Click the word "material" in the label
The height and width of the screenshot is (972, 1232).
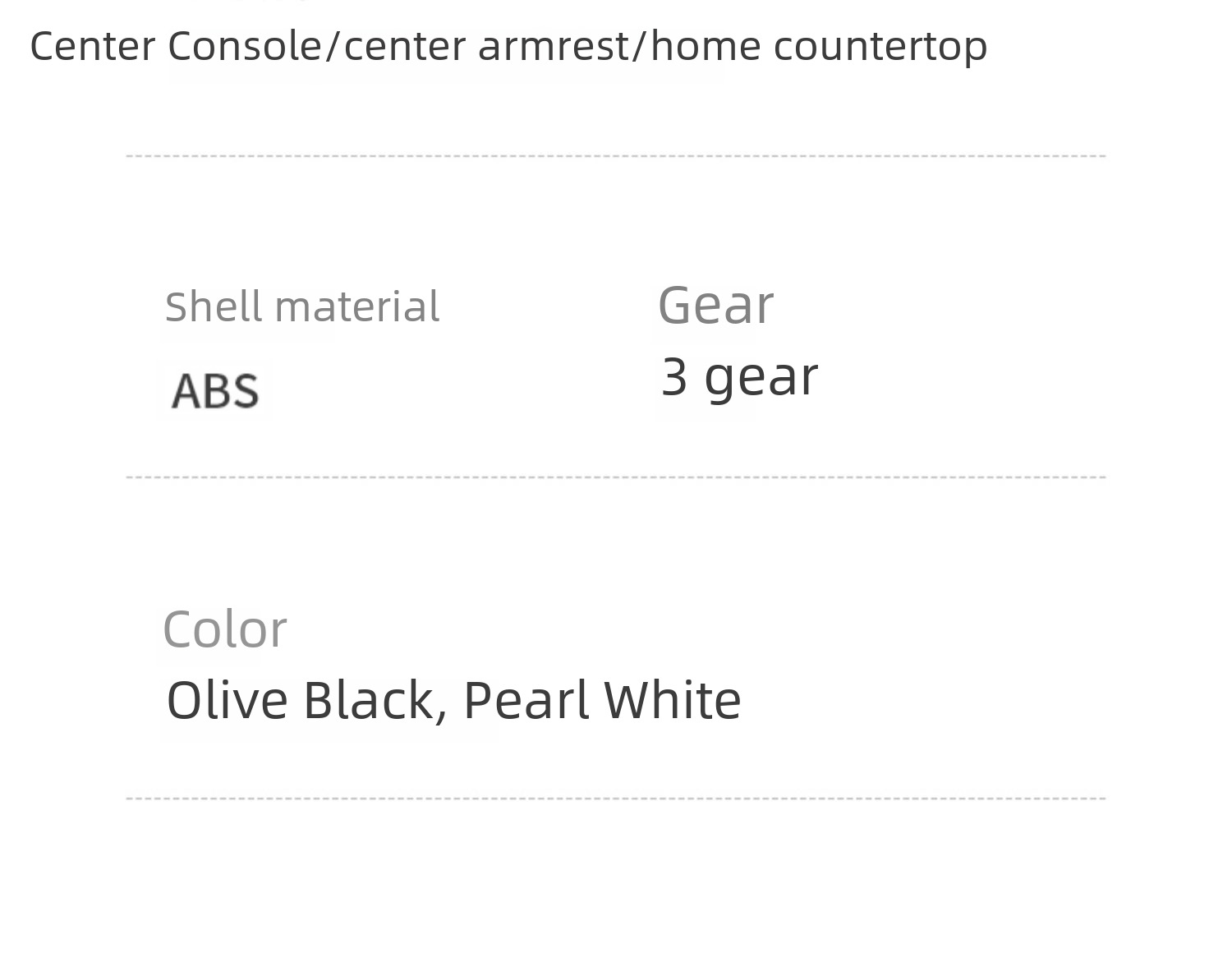[x=357, y=307]
